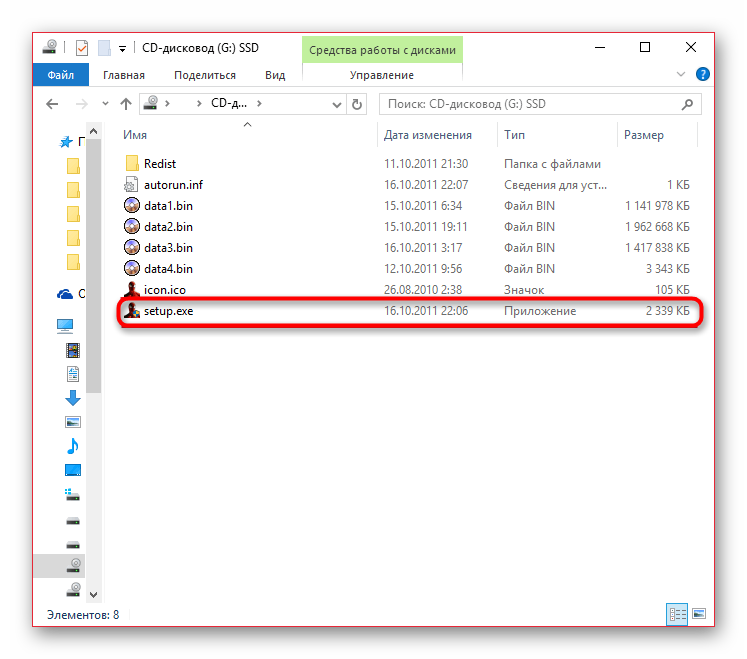Open the Customize Quick Access Toolbar dropdown
The width and height of the screenshot is (747, 659).
tap(122, 49)
